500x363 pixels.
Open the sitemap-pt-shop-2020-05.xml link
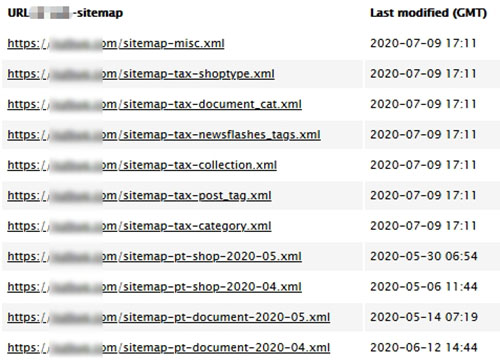(x=155, y=256)
